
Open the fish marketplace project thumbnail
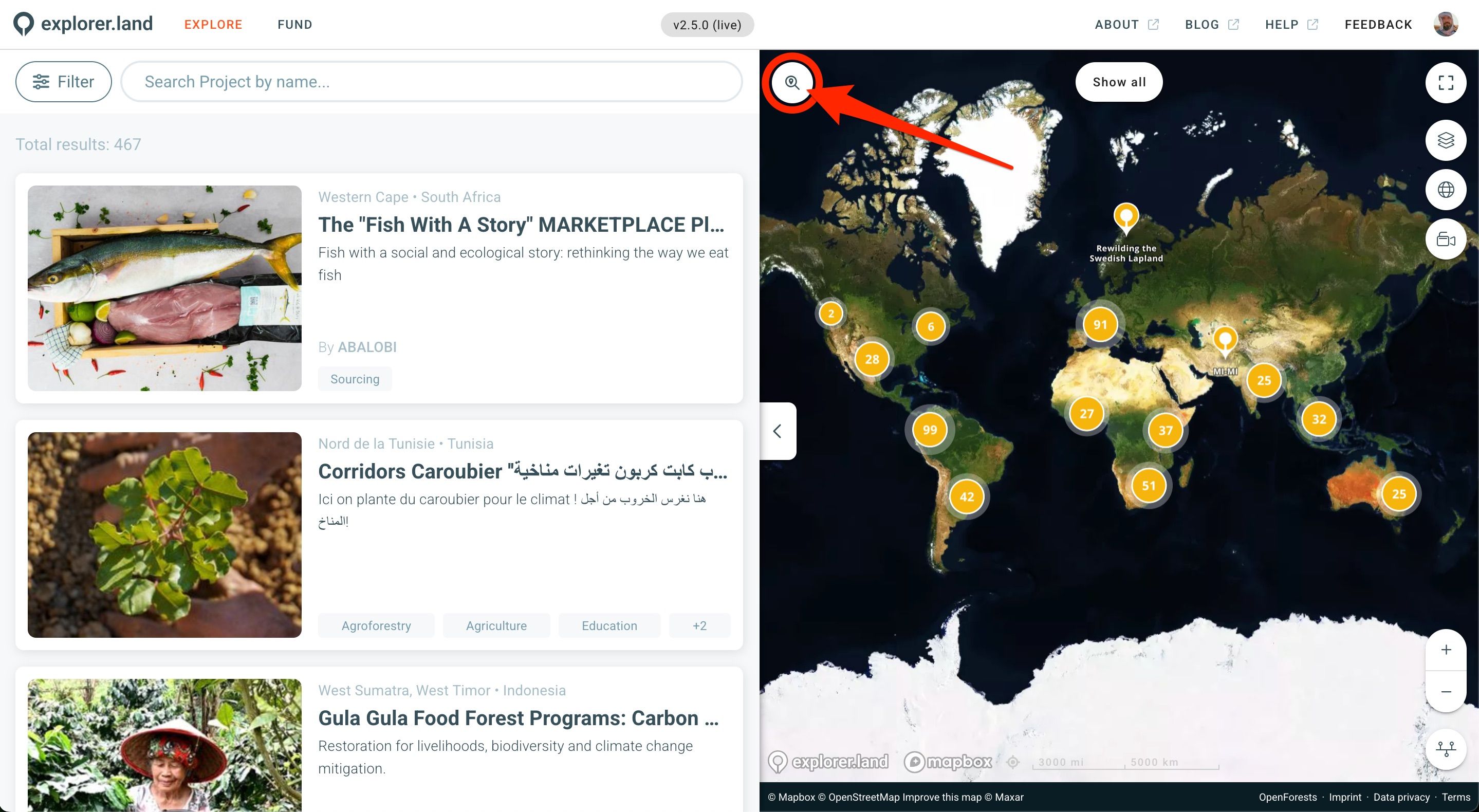165,288
